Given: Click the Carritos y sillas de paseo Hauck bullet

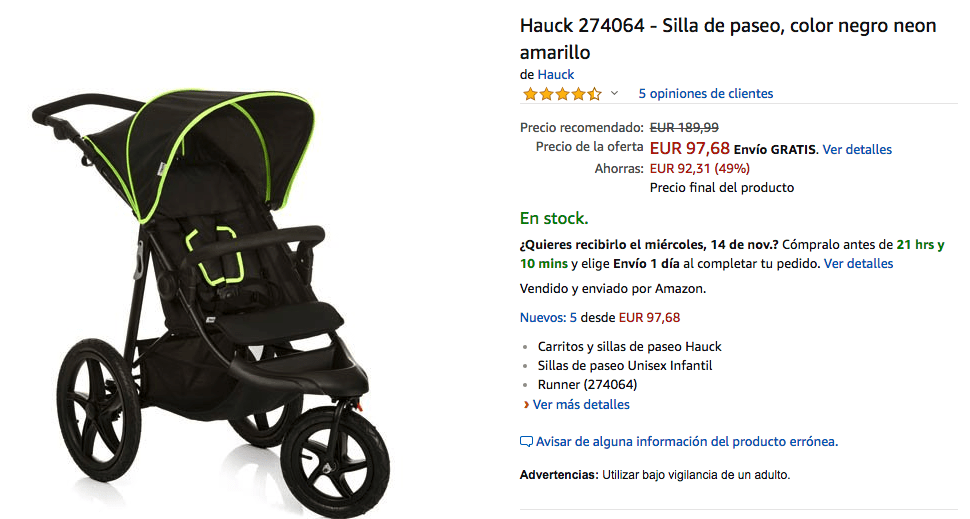Looking at the screenshot, I should [x=629, y=346].
